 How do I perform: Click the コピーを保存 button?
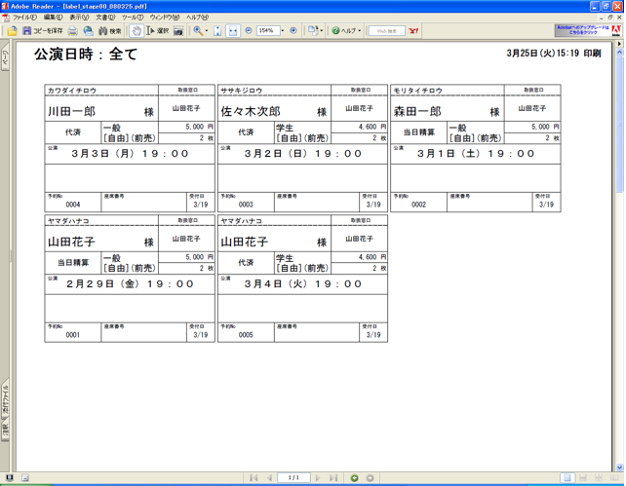[x=42, y=31]
